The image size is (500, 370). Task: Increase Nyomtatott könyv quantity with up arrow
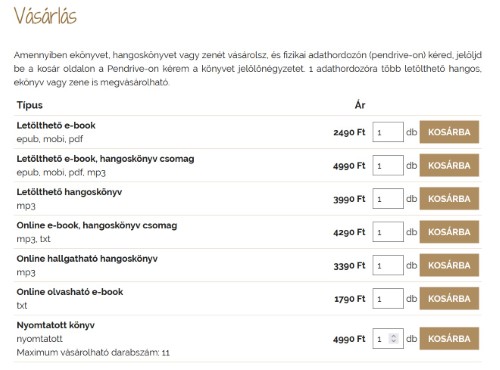tap(394, 336)
